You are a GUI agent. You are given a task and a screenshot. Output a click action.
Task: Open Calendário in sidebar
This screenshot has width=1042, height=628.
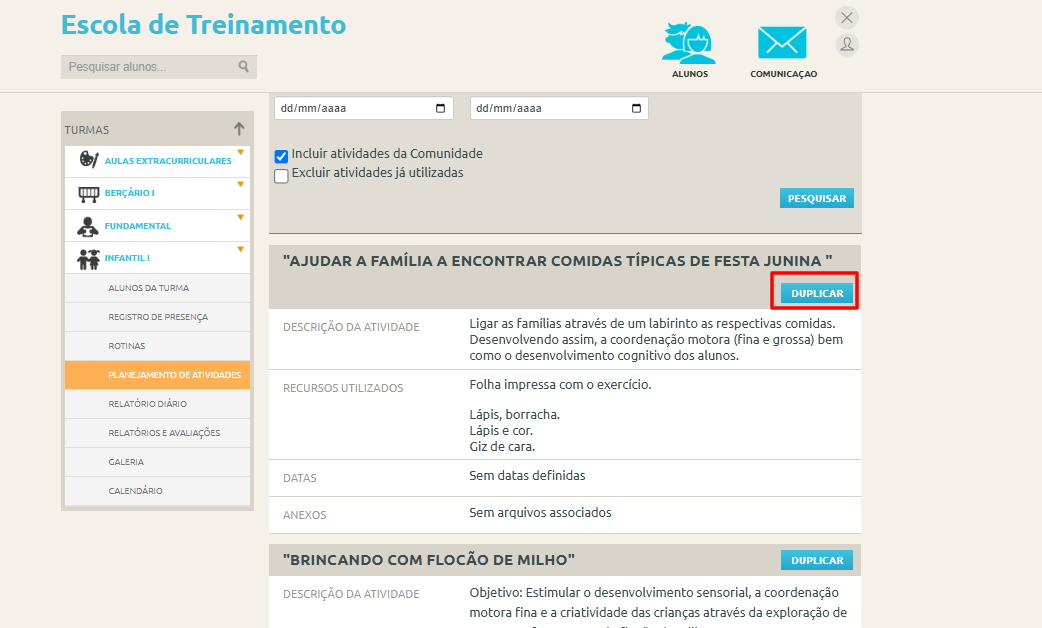pyautogui.click(x=157, y=490)
